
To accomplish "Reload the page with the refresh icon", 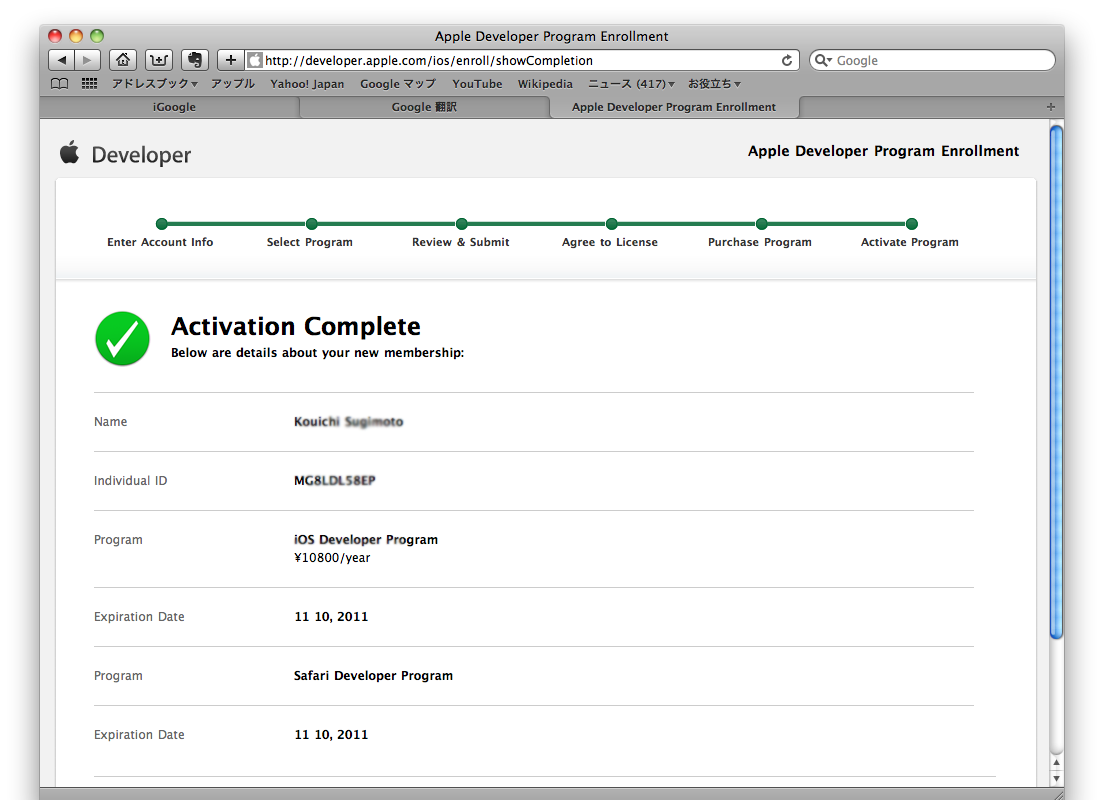I will (787, 60).
